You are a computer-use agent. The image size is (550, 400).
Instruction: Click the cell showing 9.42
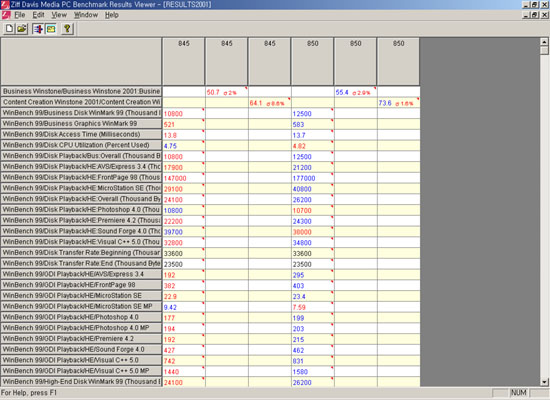click(183, 307)
